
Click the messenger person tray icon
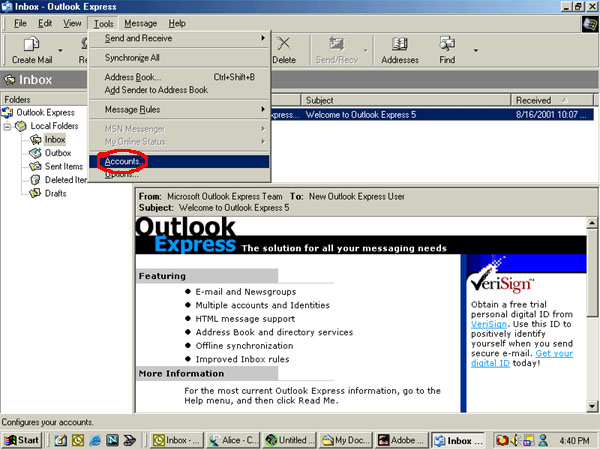coord(542,440)
